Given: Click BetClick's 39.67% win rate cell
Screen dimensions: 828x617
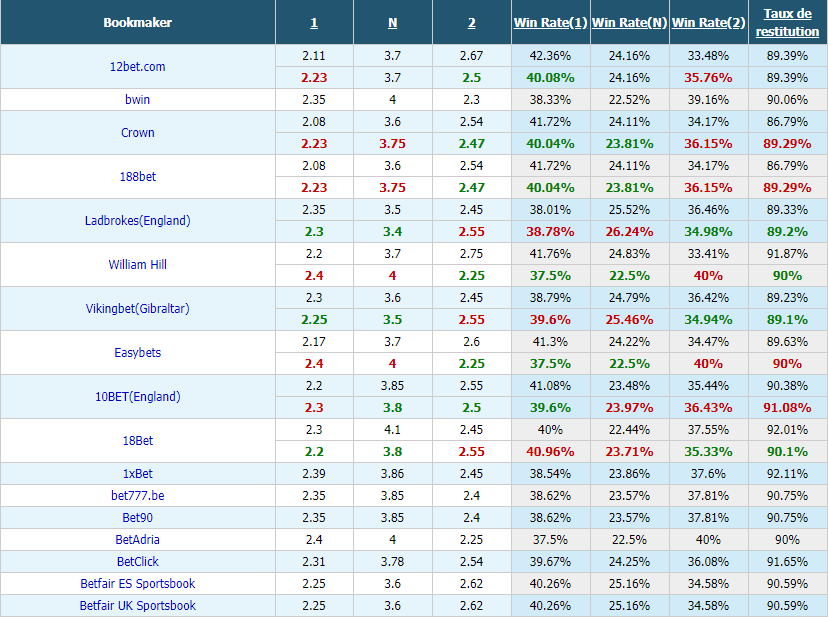Looking at the screenshot, I should pos(550,562).
